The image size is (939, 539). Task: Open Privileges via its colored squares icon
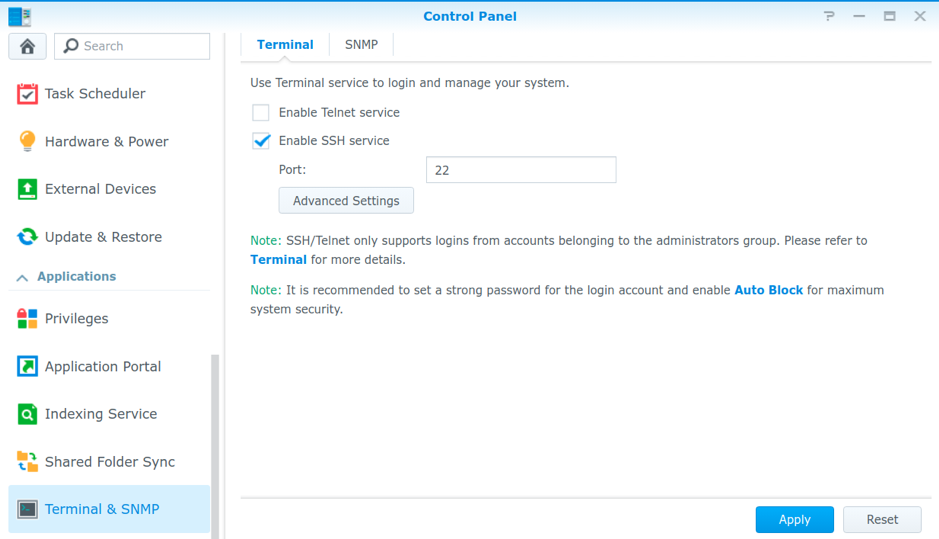pyautogui.click(x=27, y=319)
